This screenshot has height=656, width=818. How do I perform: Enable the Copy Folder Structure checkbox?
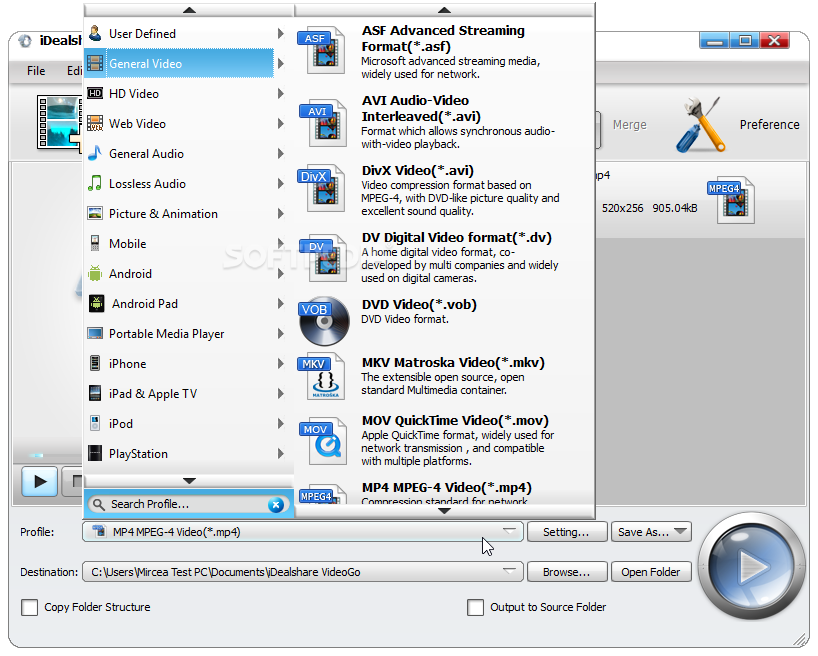pyautogui.click(x=29, y=607)
